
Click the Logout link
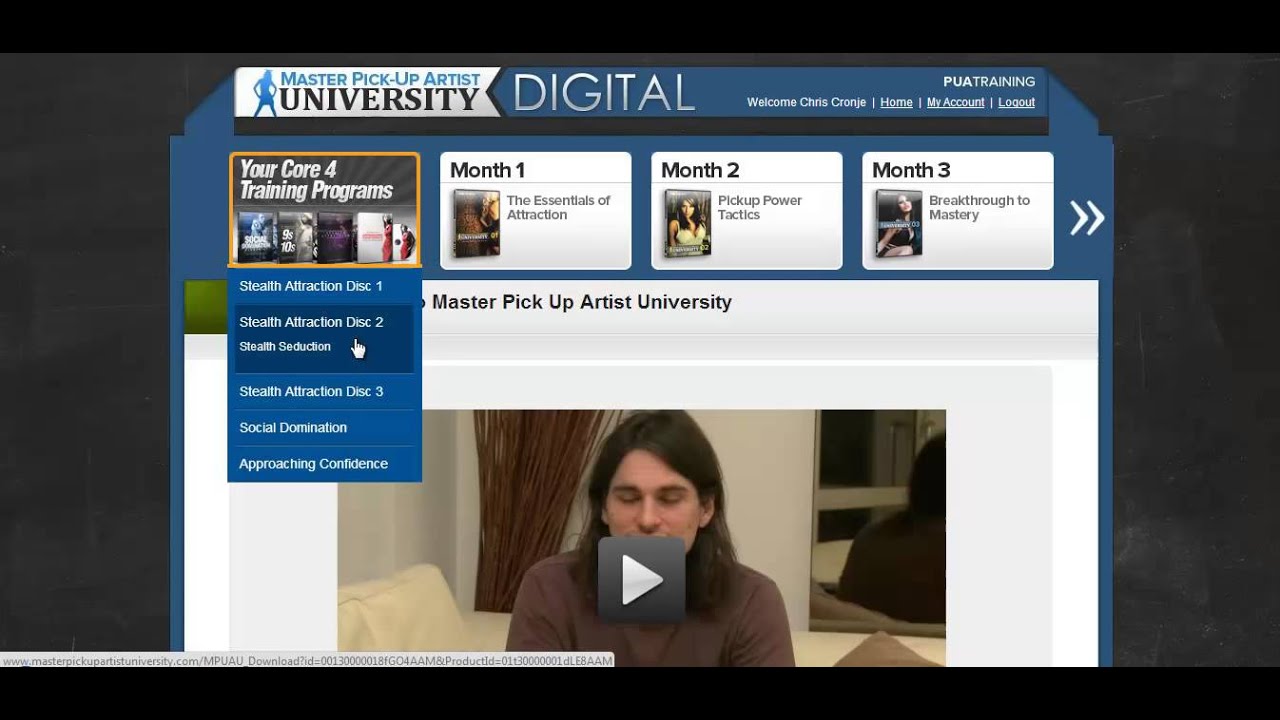coord(1016,102)
